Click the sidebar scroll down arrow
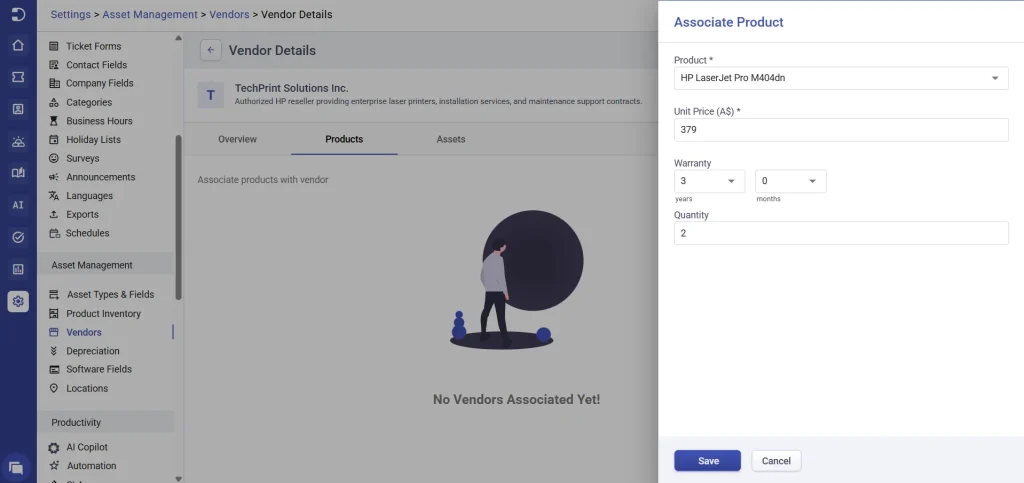1024x483 pixels. pyautogui.click(x=178, y=478)
